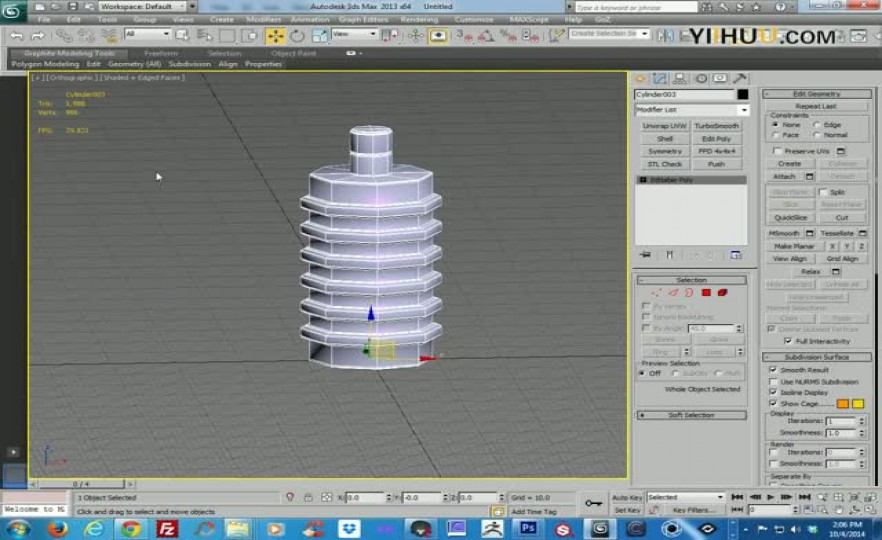Screen dimensions: 882x540
Task: Open the Modifiers menu
Action: [x=263, y=20]
